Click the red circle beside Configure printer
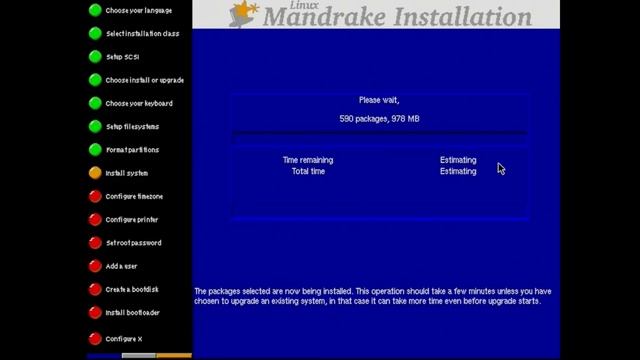The height and width of the screenshot is (360, 640). tap(95, 220)
